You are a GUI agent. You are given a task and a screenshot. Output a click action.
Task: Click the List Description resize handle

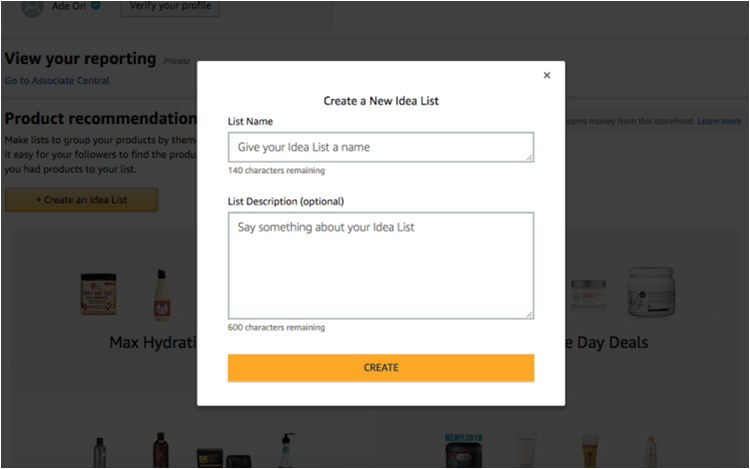[529, 314]
